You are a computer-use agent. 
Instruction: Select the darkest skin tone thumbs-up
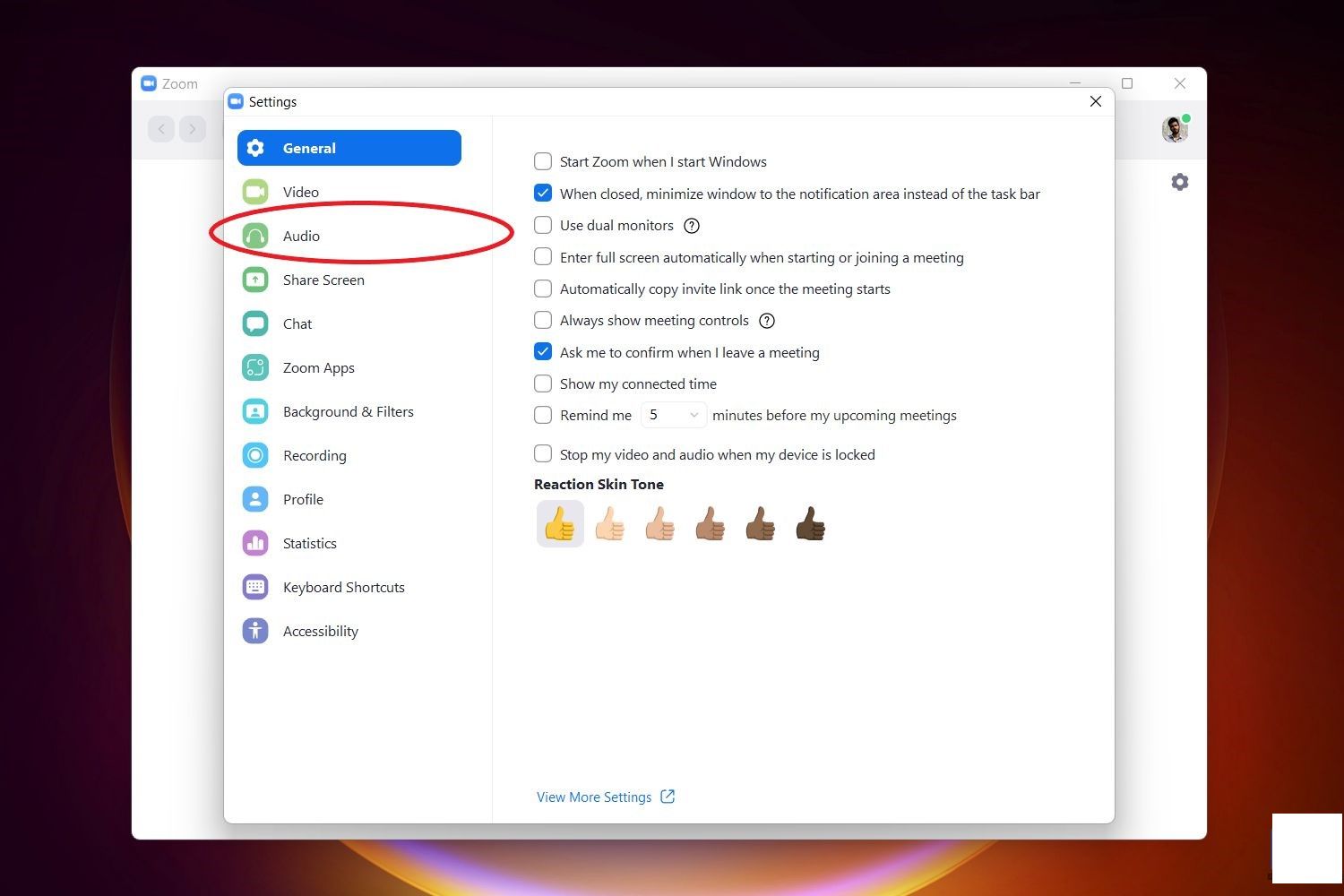[x=811, y=524]
